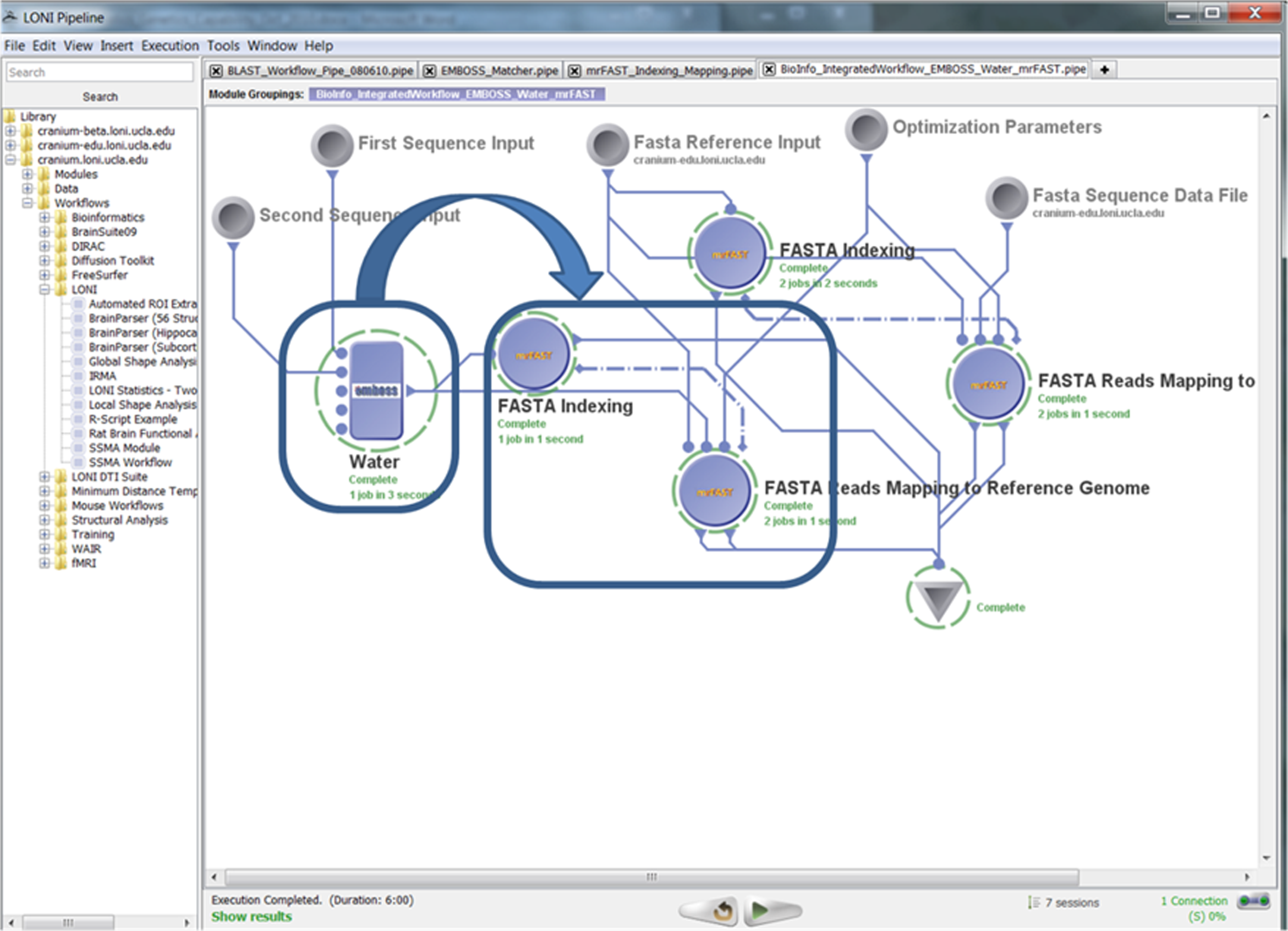Expand cranium-edu.loni.ucla.edu server node
The image size is (1288, 931).
pyautogui.click(x=10, y=145)
